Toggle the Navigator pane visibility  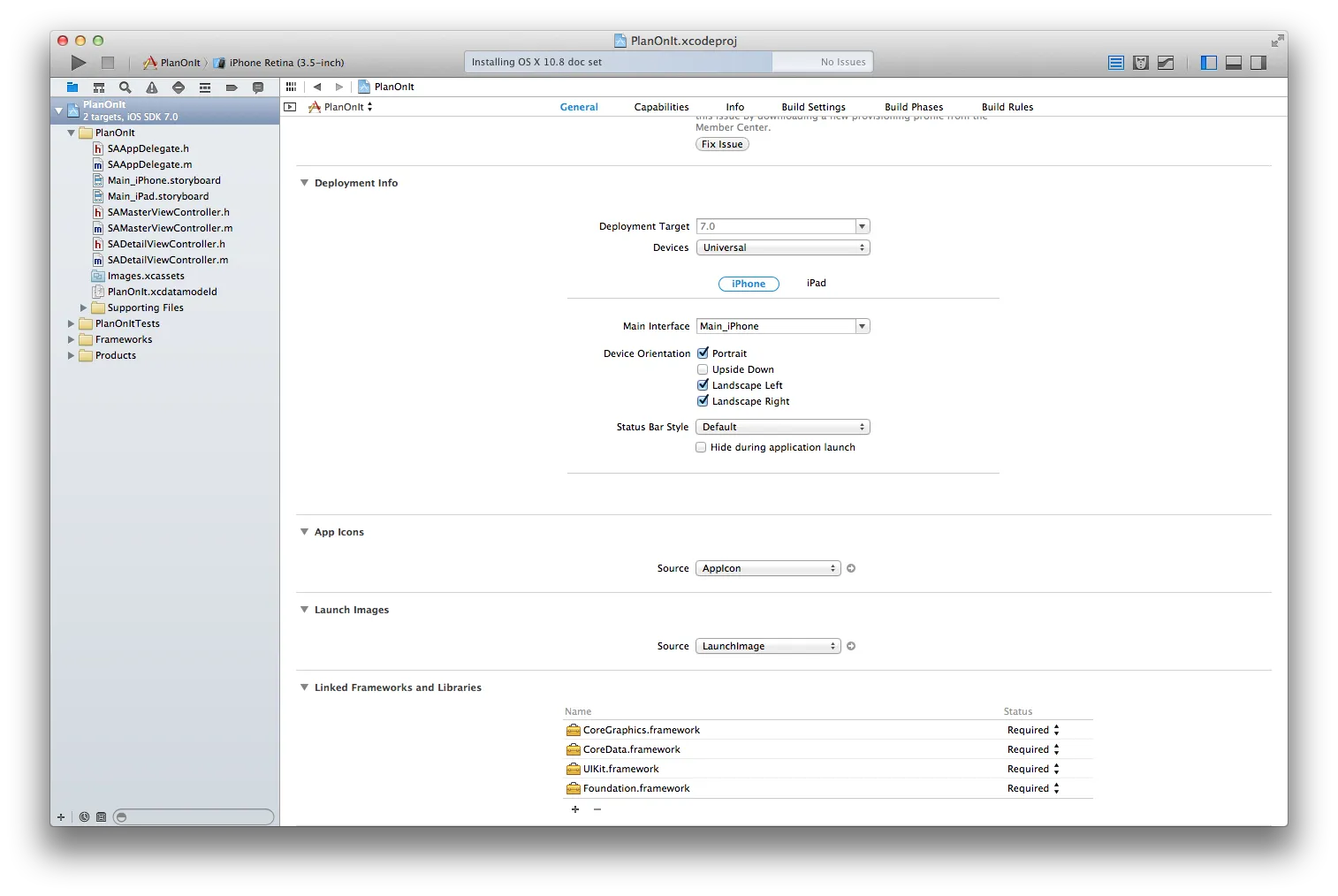(x=1209, y=63)
